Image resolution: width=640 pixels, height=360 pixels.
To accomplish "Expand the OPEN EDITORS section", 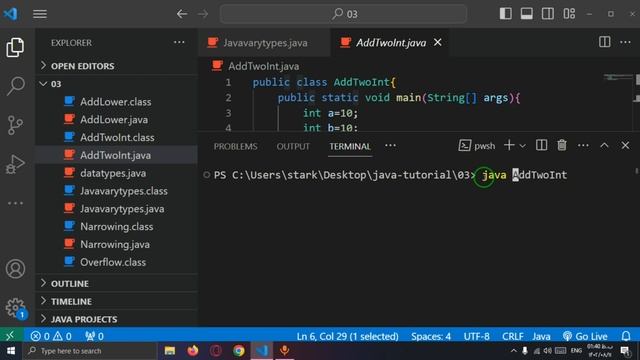I will [116, 66].
